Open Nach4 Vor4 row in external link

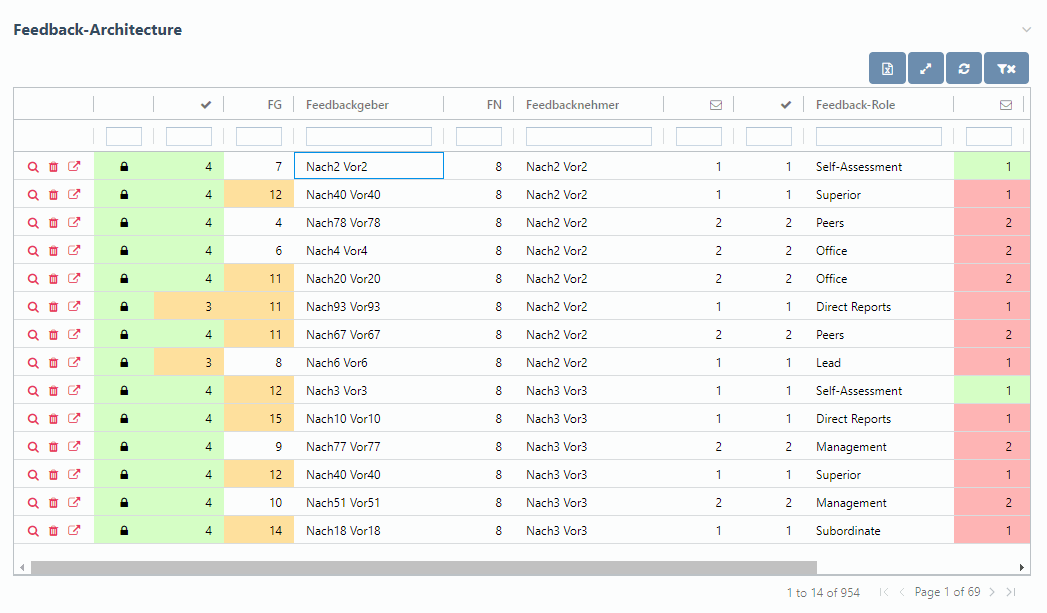coord(74,251)
